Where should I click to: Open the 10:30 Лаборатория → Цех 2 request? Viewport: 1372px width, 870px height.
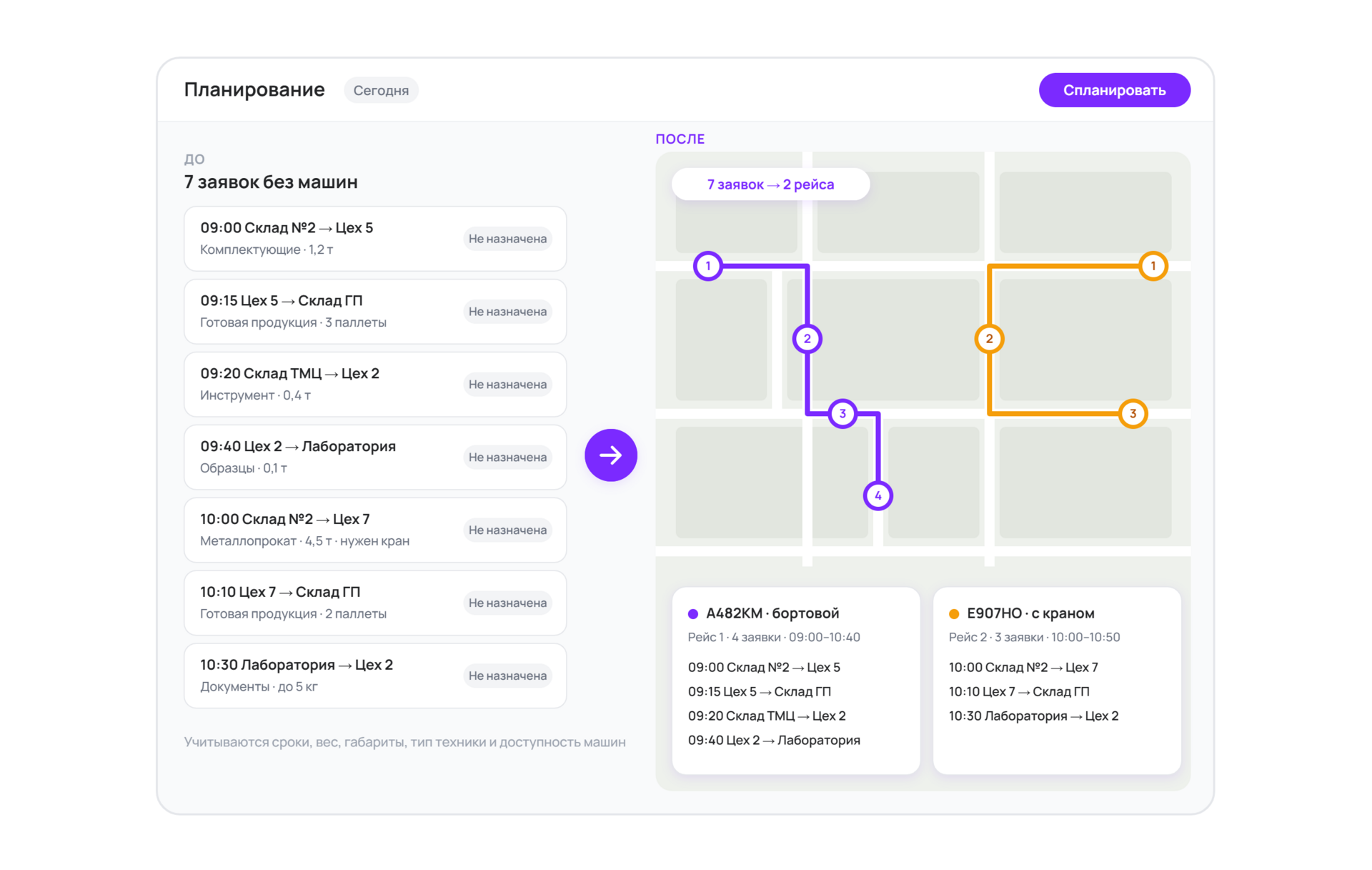coord(375,676)
